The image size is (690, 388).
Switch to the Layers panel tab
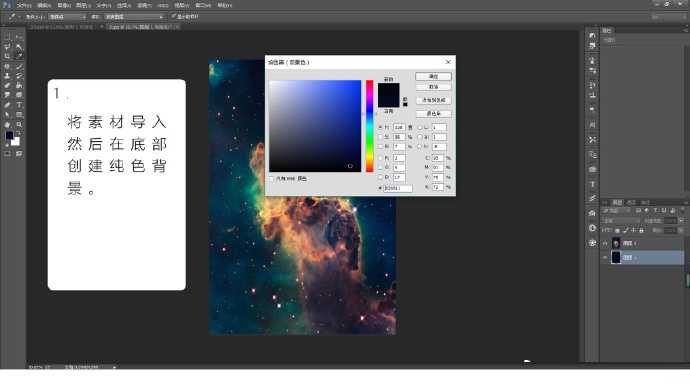pyautogui.click(x=617, y=202)
